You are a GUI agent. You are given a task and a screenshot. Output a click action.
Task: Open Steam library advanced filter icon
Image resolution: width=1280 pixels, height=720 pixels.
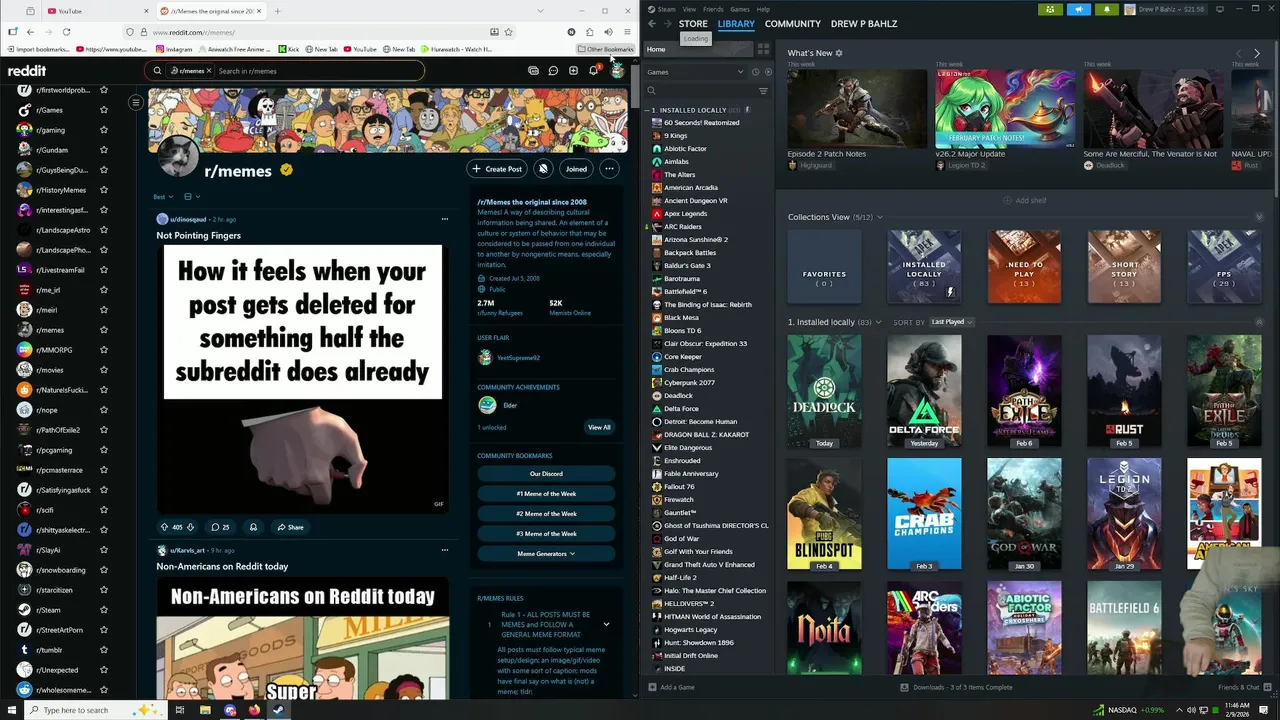coord(763,91)
